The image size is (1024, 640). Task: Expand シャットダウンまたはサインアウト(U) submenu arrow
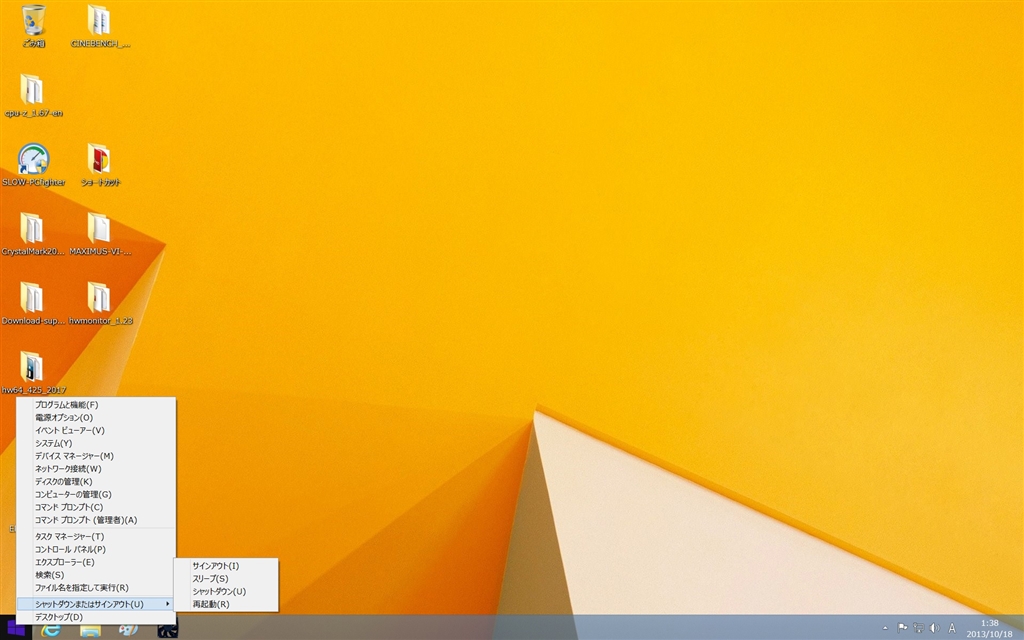tap(167, 604)
